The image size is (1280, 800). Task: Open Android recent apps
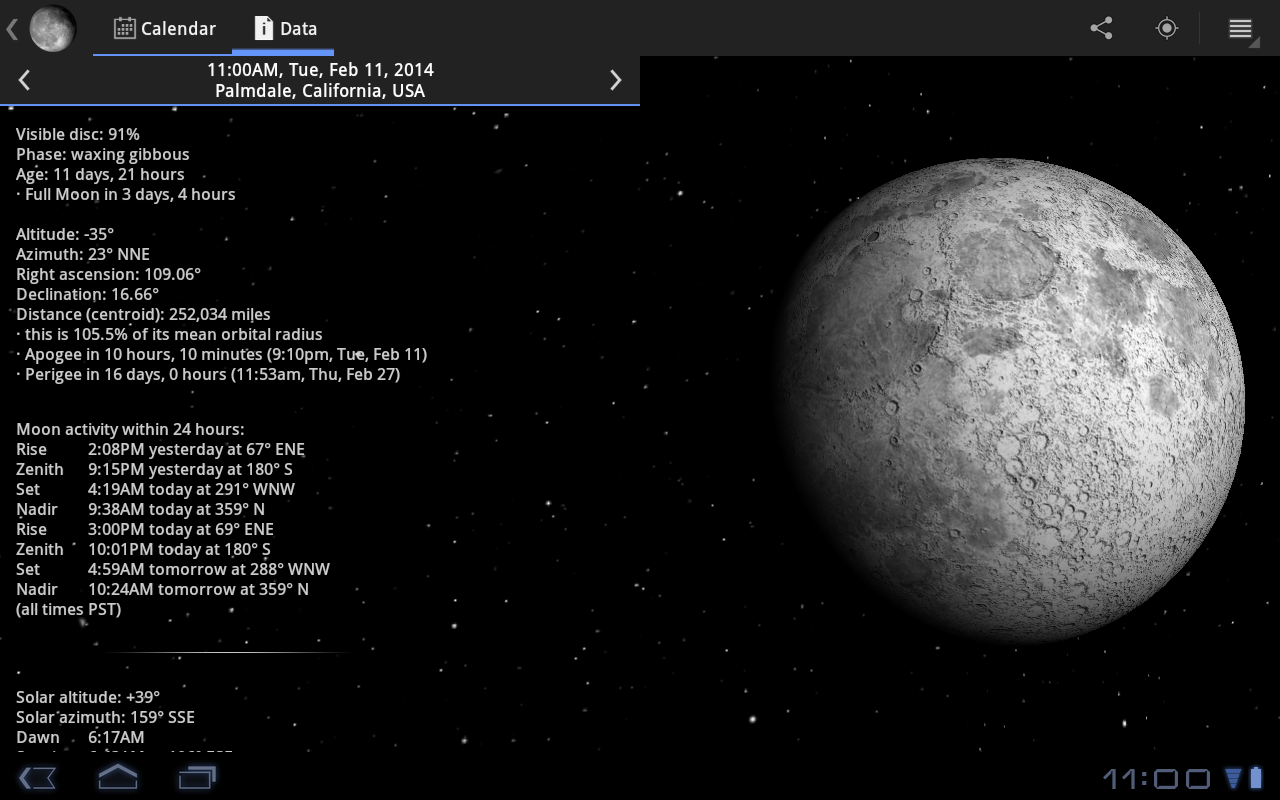point(197,777)
